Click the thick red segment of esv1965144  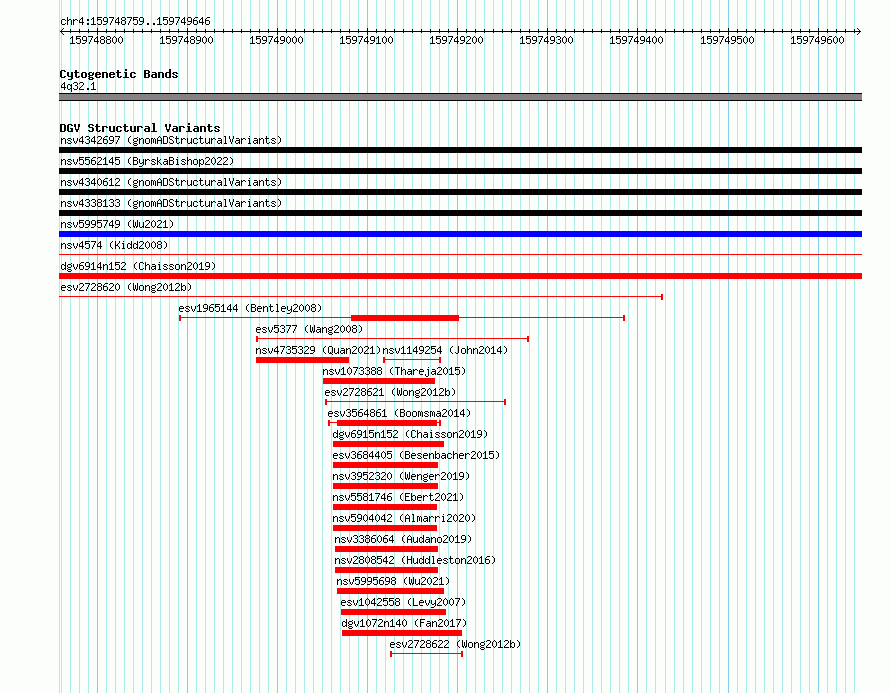pos(405,318)
